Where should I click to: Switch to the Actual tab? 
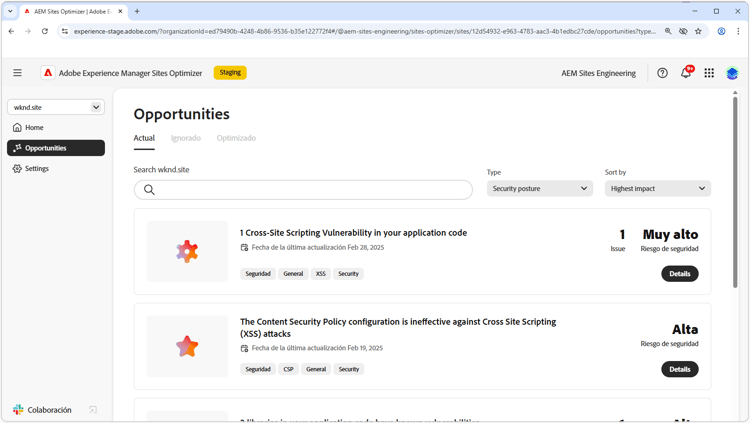click(144, 138)
